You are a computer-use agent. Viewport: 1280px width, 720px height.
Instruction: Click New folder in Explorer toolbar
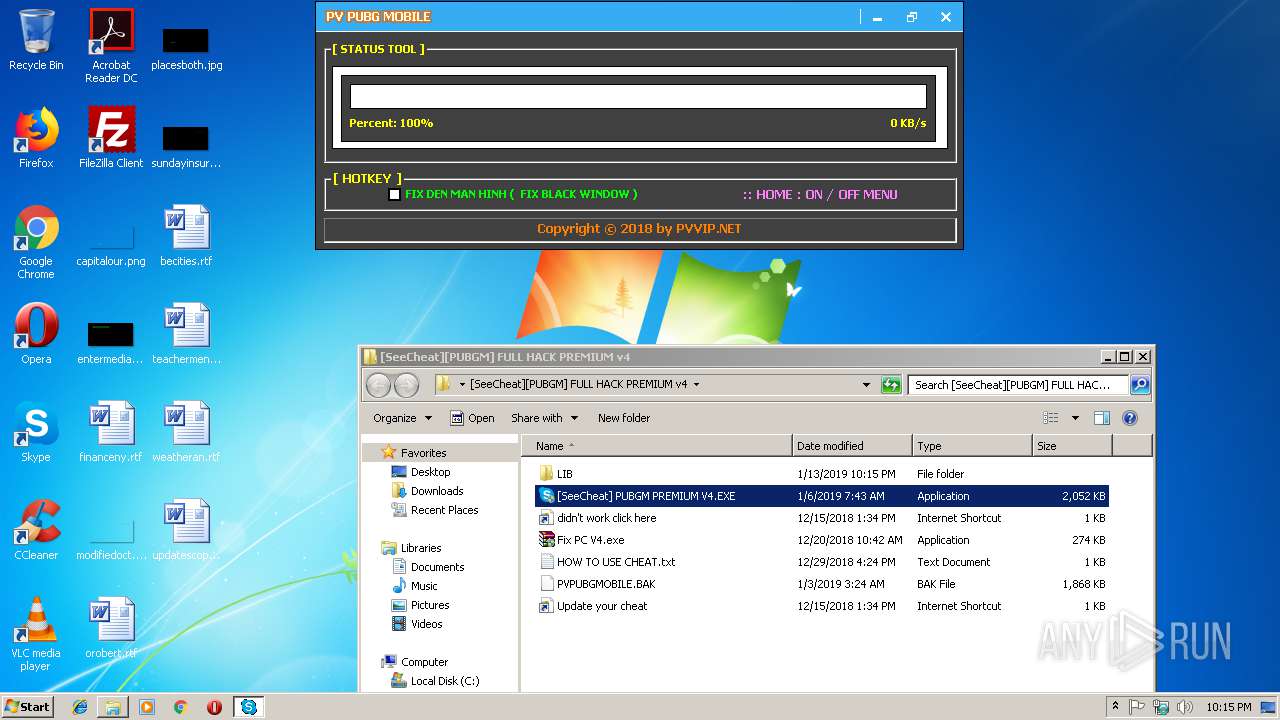pyautogui.click(x=624, y=418)
